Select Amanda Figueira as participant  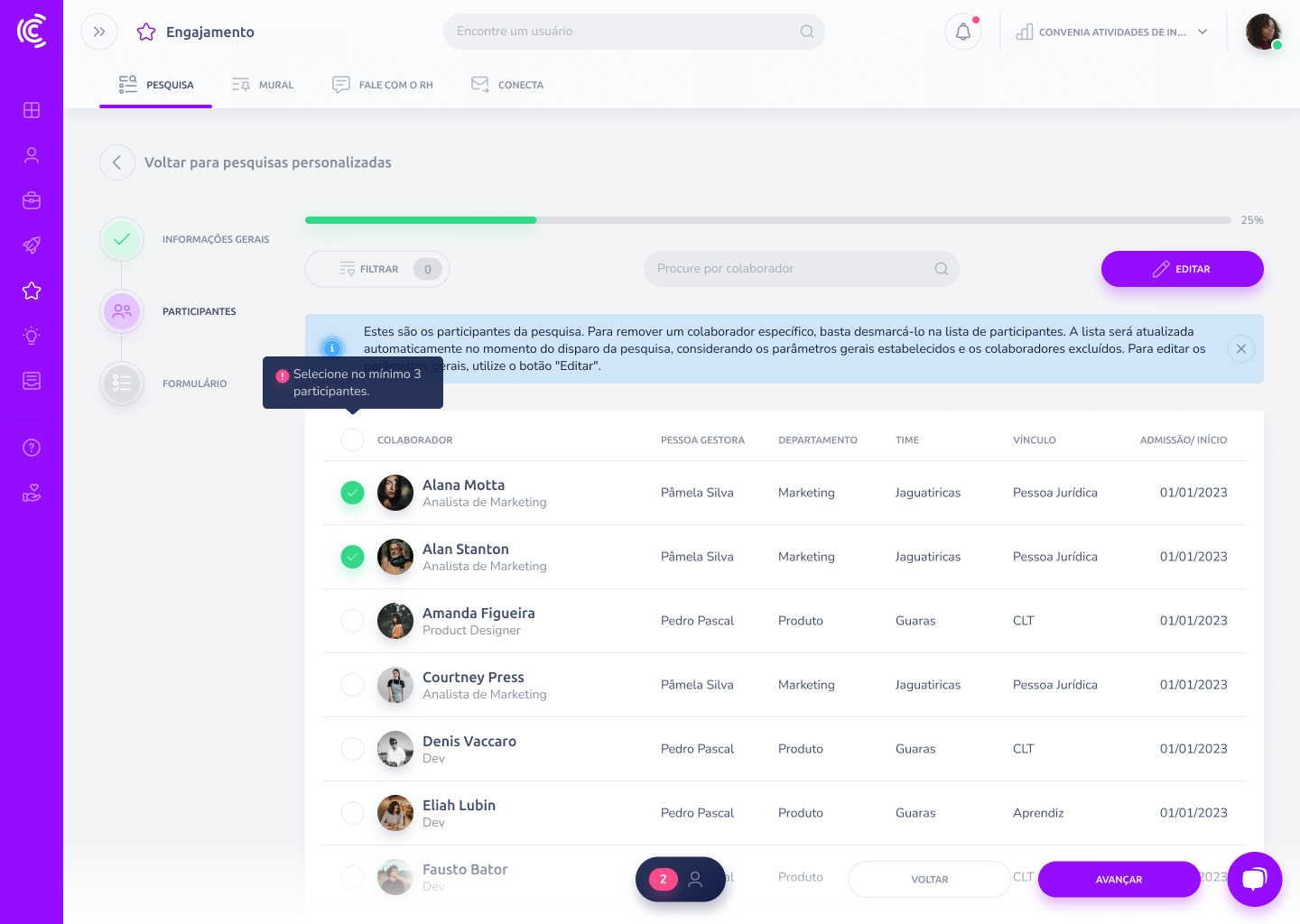tap(352, 621)
